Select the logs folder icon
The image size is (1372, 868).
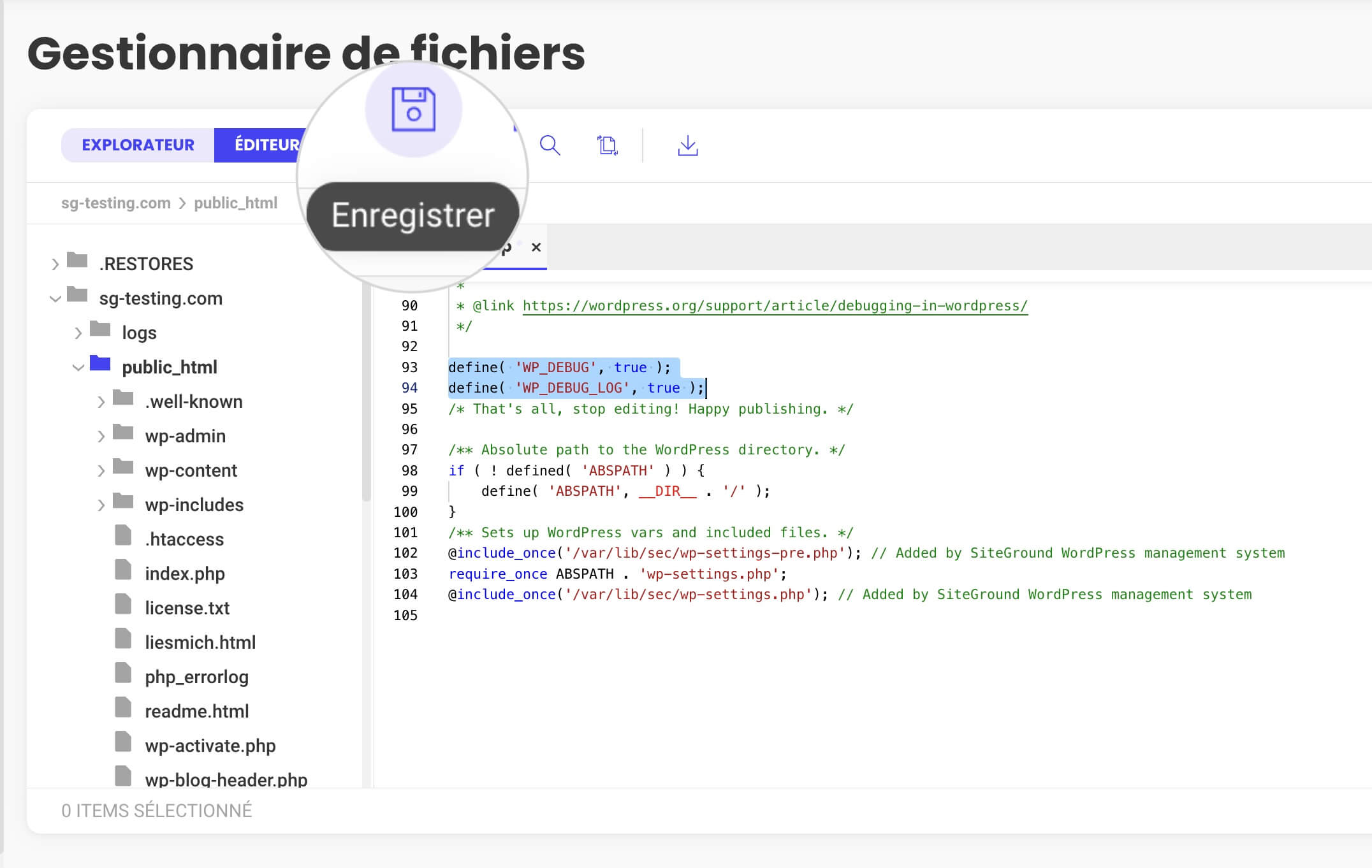click(x=100, y=329)
